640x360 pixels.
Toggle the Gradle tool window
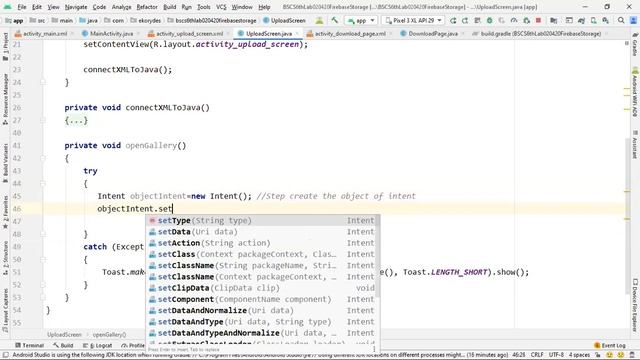click(635, 44)
